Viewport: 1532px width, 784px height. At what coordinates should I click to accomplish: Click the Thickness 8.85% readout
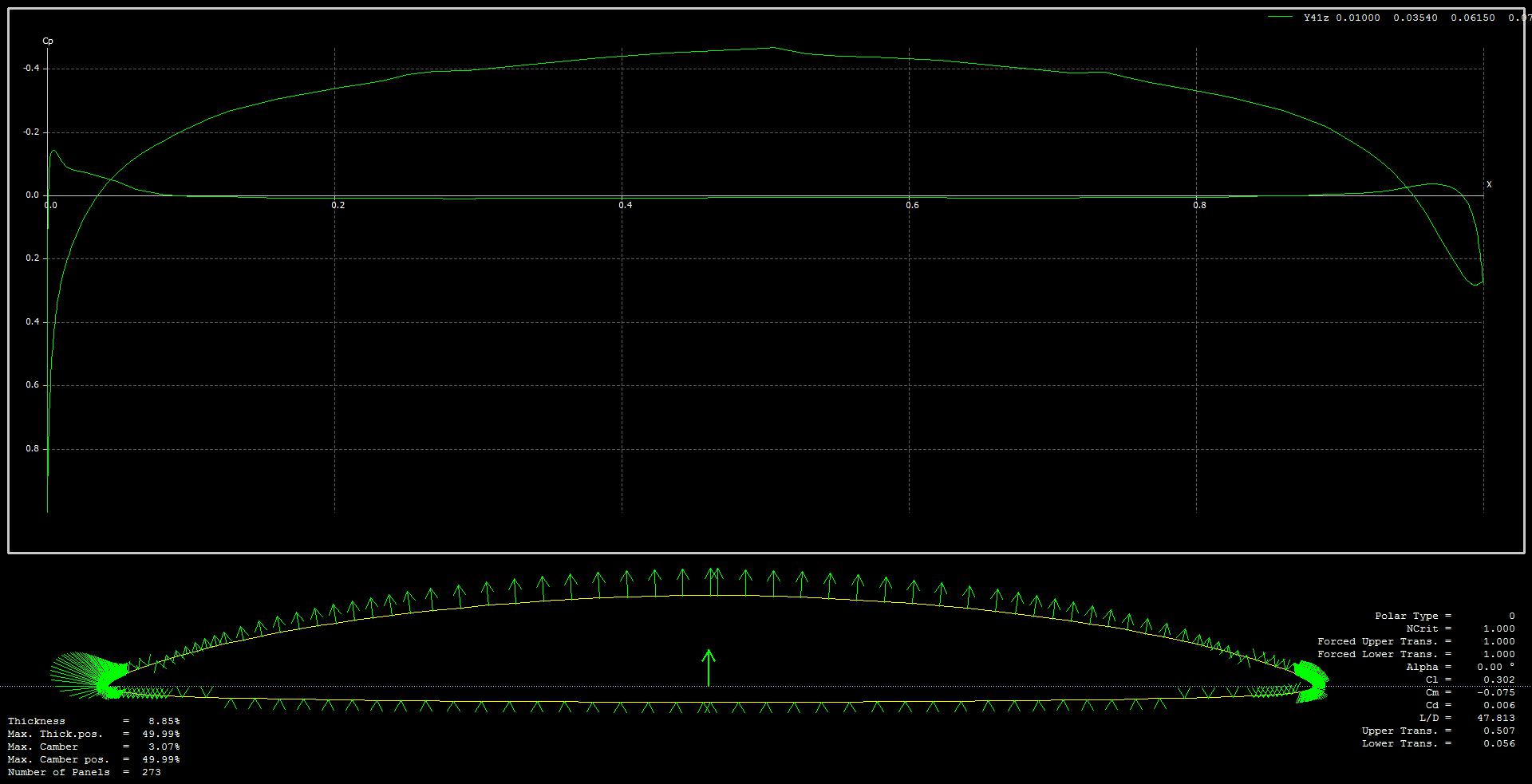click(x=164, y=721)
